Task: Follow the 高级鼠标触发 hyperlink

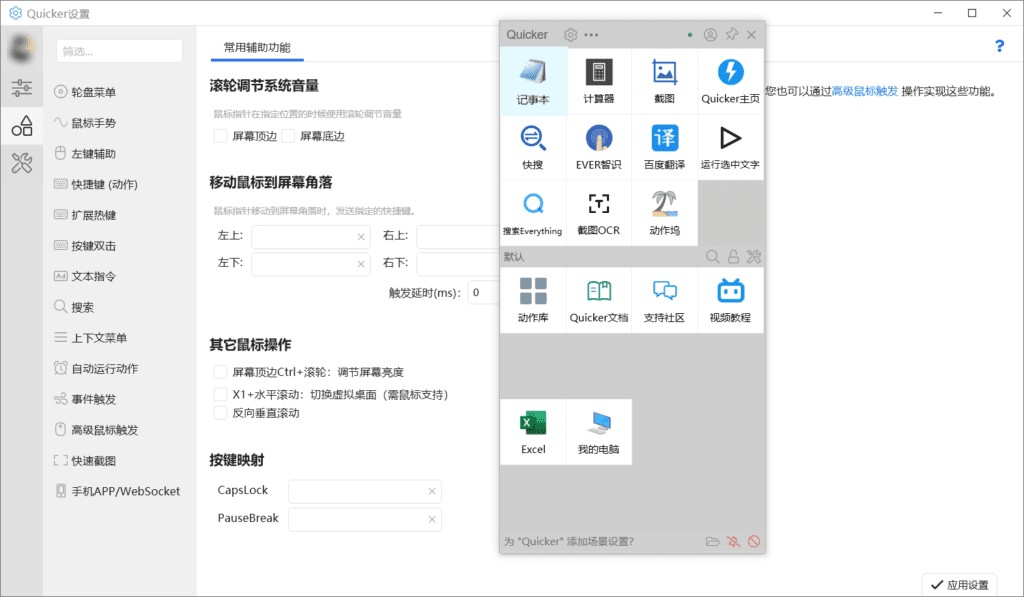Action: tap(865, 91)
